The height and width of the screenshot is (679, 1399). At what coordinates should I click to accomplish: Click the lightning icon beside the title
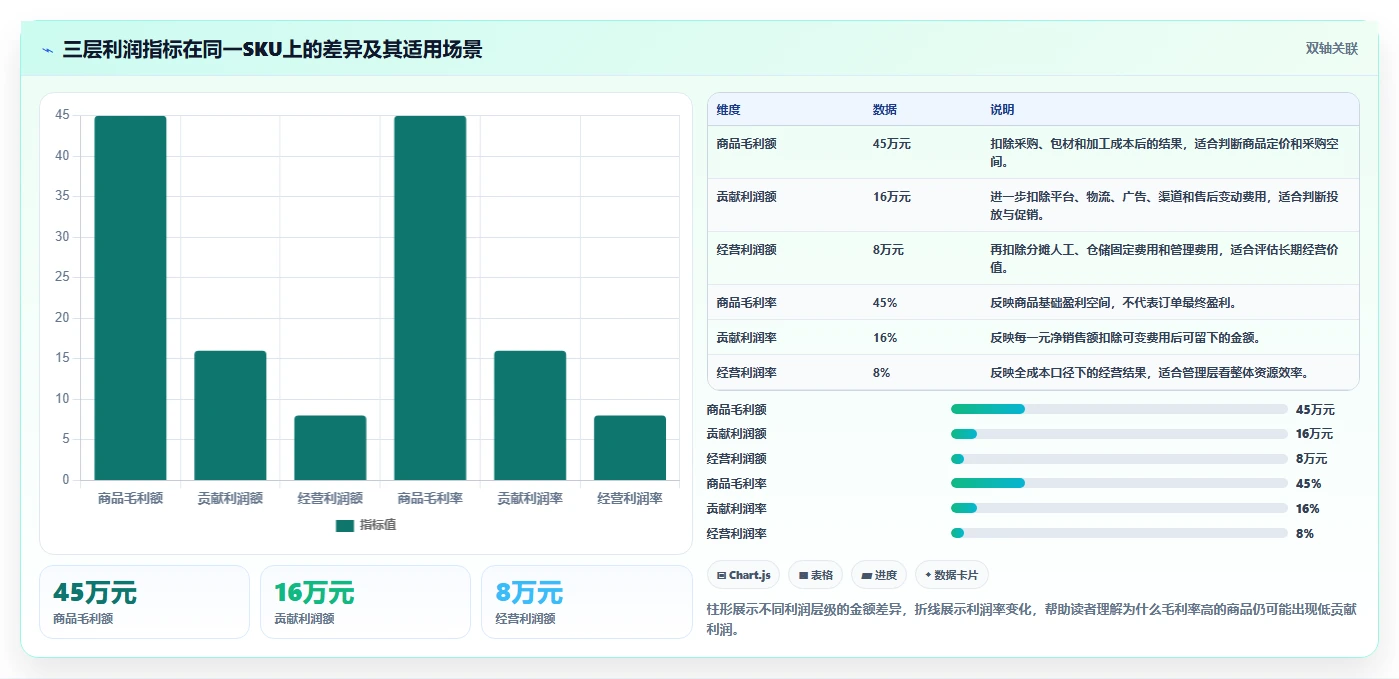48,50
